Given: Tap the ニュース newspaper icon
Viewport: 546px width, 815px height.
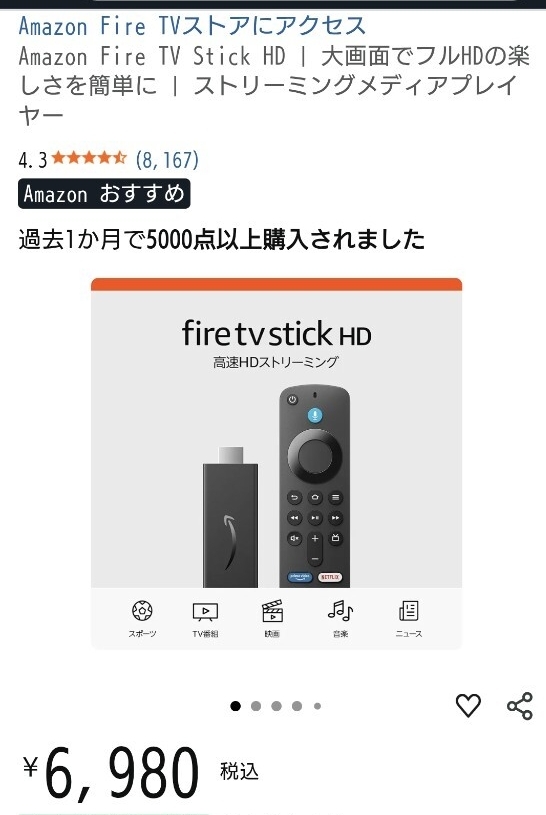Looking at the screenshot, I should click(409, 611).
